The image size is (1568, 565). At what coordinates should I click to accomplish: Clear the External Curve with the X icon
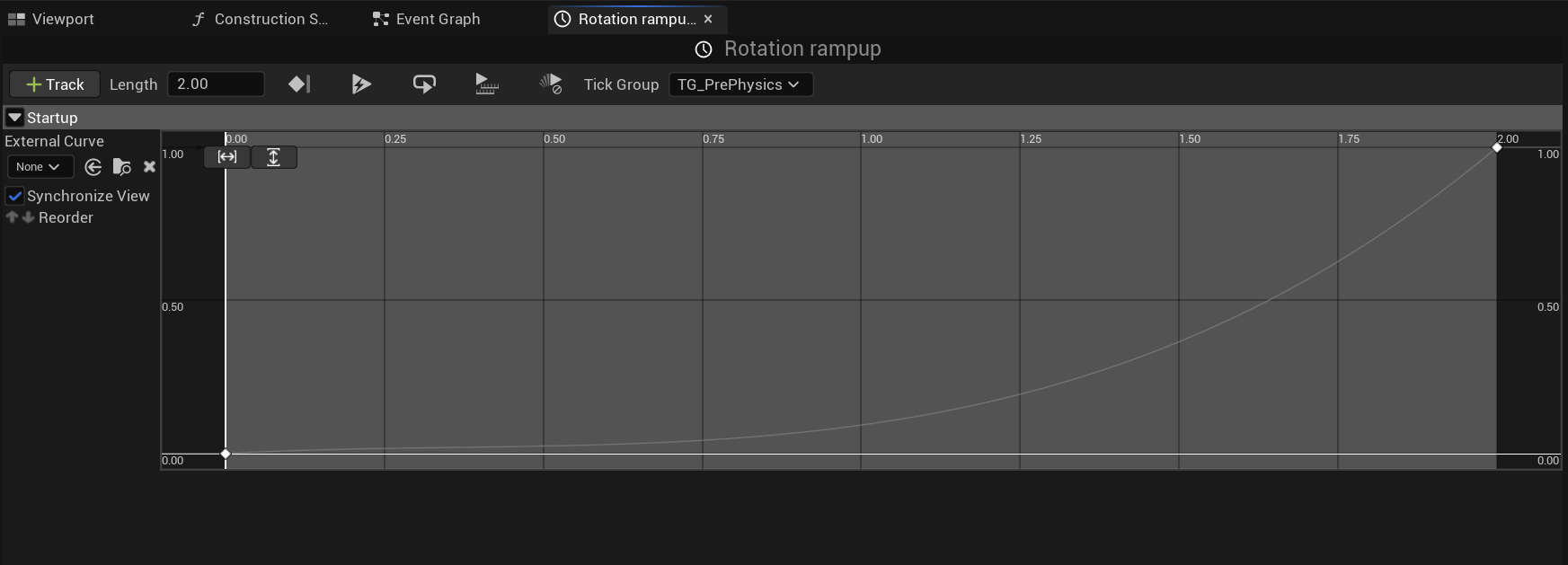(149, 167)
